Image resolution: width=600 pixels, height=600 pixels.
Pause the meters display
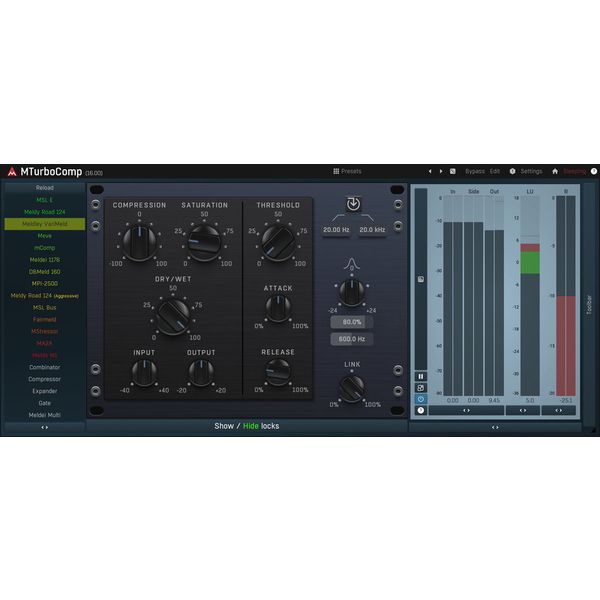[x=421, y=377]
